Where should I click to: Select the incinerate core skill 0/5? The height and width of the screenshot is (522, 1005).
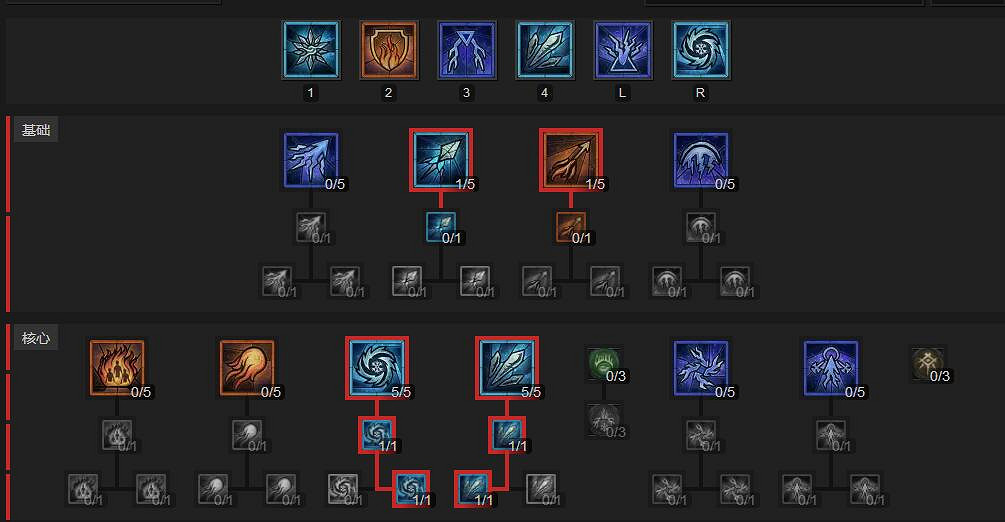coord(117,368)
